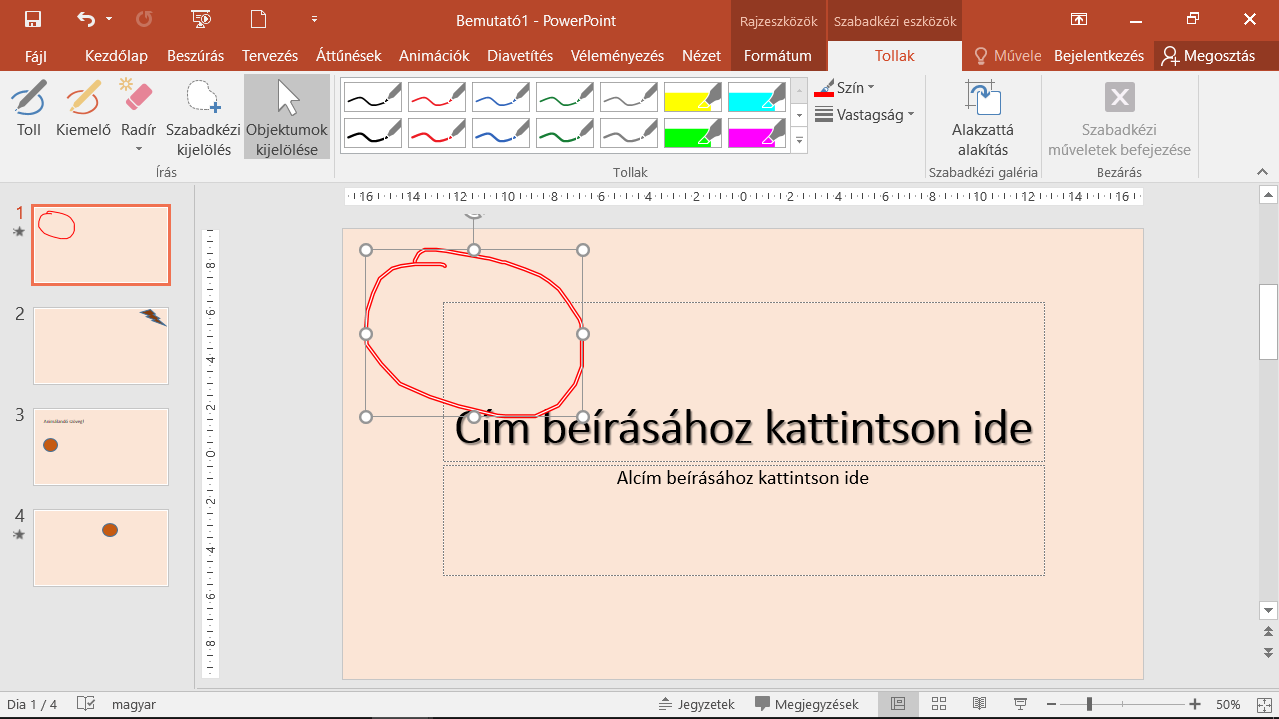The height and width of the screenshot is (719, 1279).
Task: Expand the Radír eraser options arrow
Action: (138, 149)
